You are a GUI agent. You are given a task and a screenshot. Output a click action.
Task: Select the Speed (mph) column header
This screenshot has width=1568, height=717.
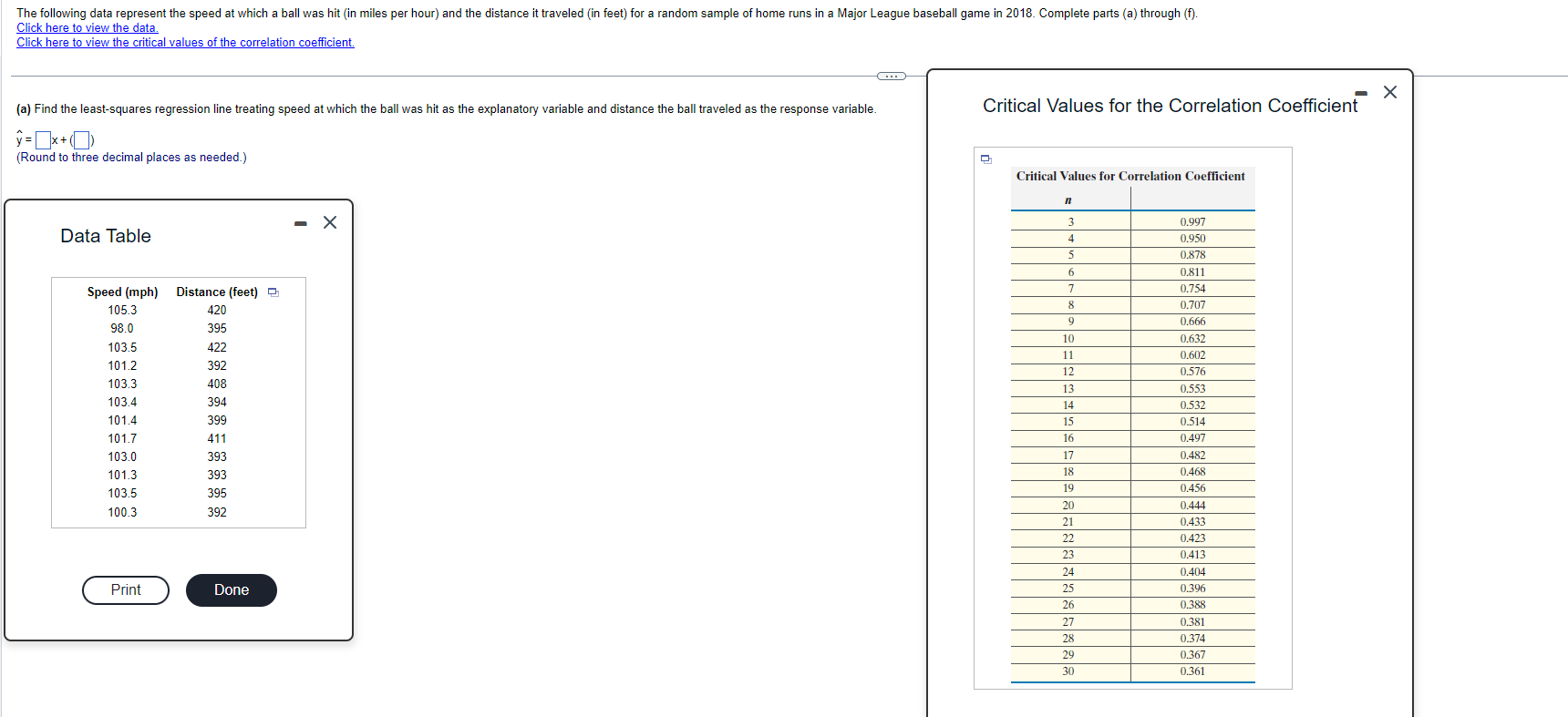click(x=122, y=292)
